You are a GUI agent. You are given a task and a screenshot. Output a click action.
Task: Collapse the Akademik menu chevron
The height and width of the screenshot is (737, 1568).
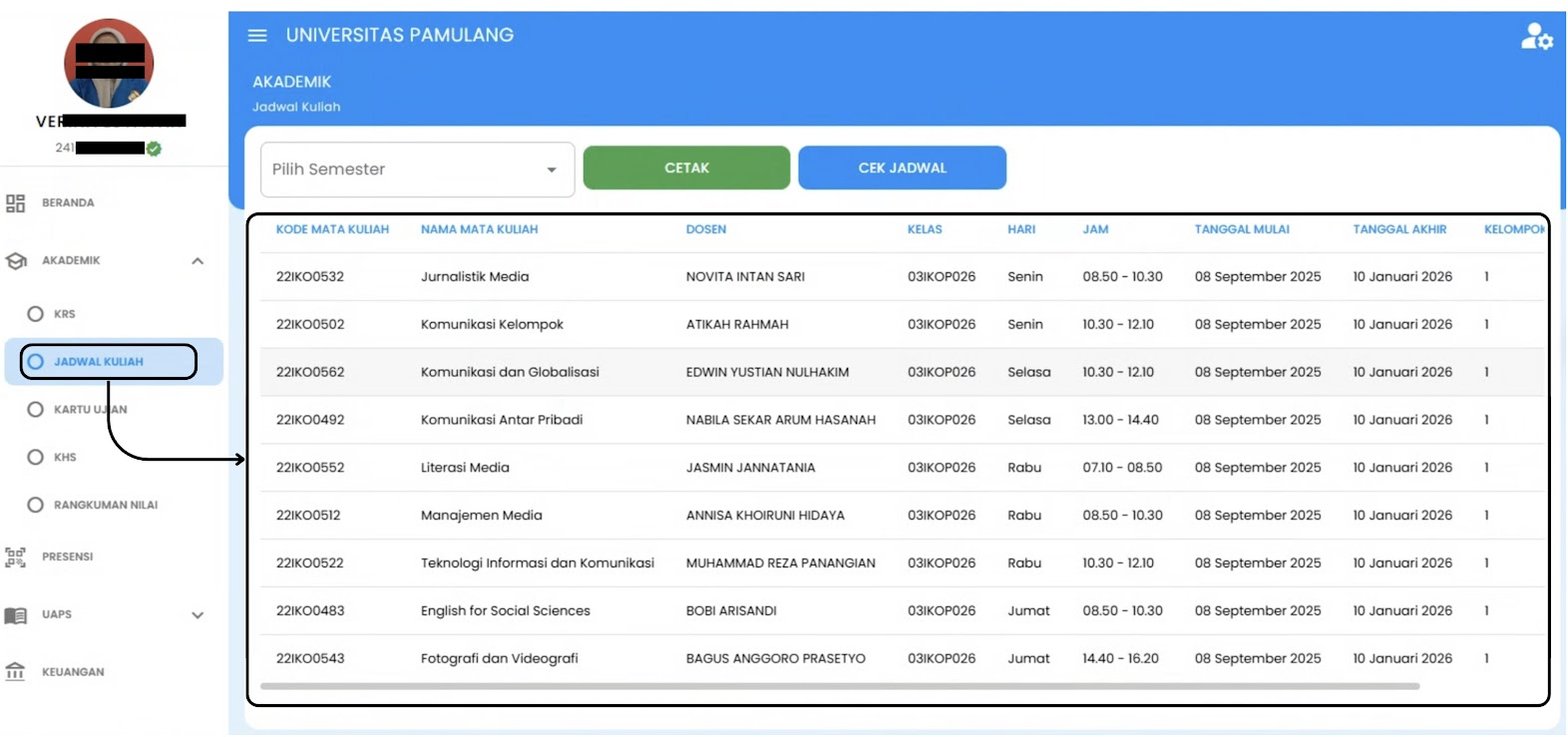[x=197, y=261]
